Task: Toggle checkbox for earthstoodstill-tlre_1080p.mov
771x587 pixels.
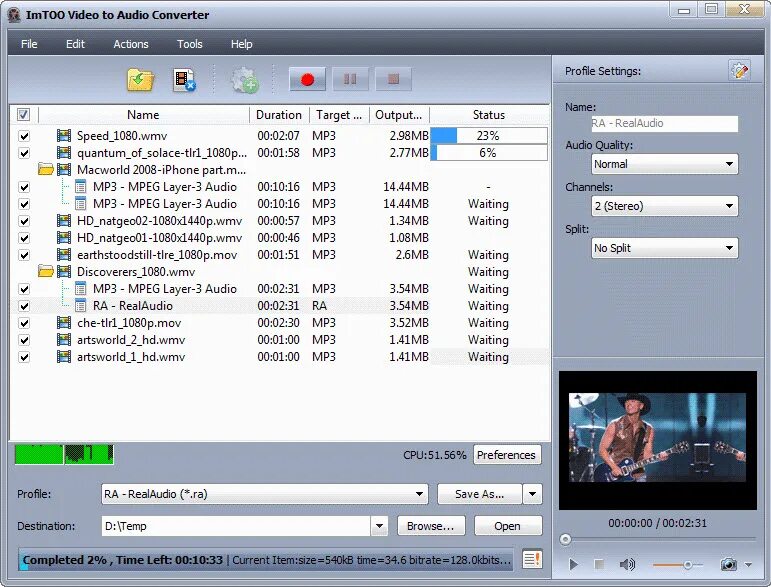Action: coord(24,255)
